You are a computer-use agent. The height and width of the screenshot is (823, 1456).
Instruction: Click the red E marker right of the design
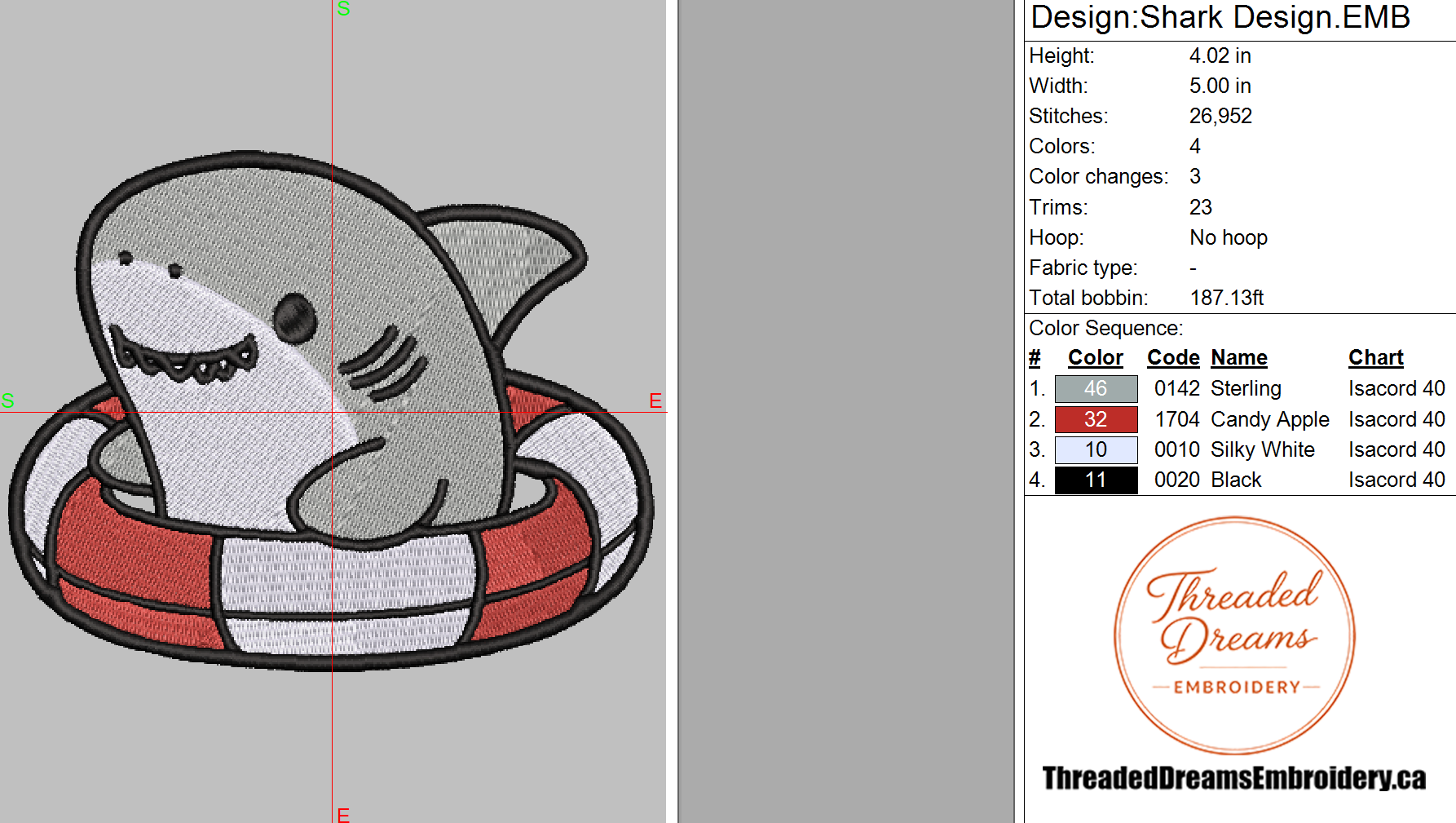click(655, 400)
